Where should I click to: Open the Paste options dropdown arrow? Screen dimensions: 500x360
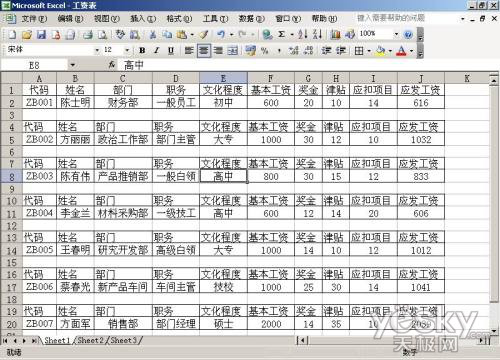click(192, 34)
